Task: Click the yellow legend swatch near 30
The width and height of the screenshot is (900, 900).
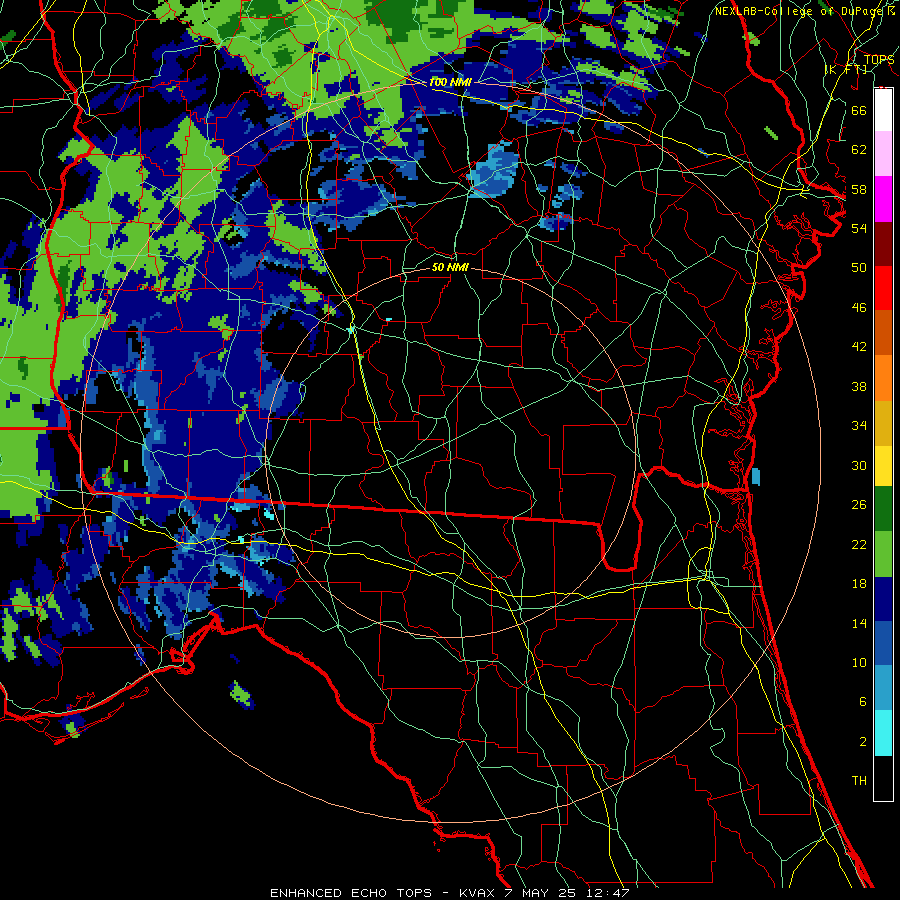Action: [x=883, y=466]
